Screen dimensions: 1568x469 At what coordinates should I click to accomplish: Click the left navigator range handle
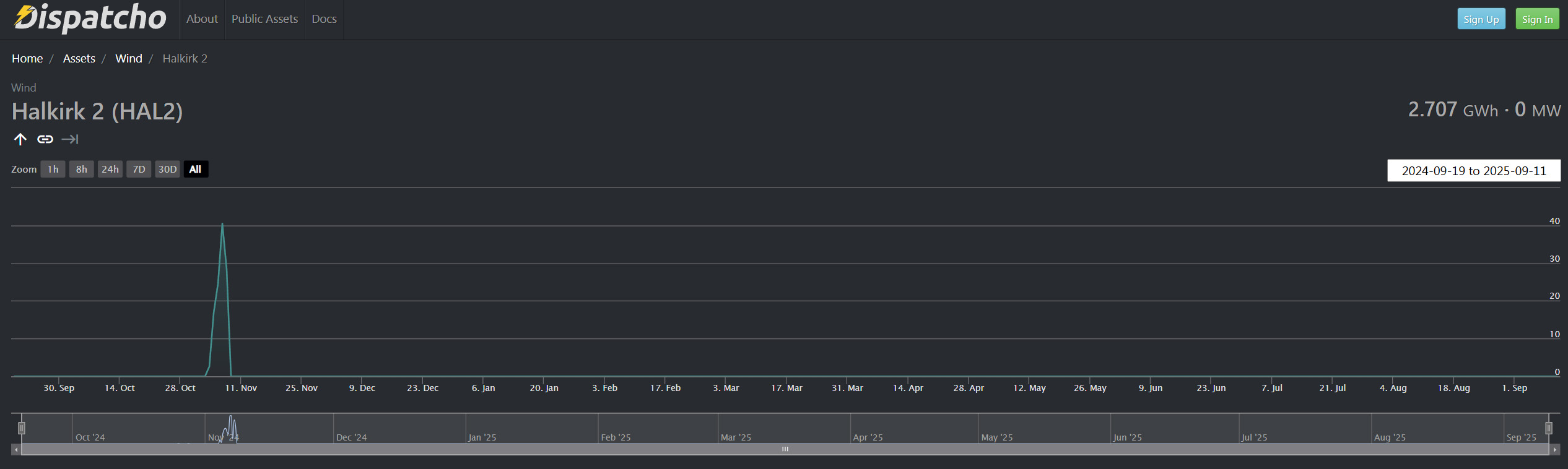click(x=22, y=428)
